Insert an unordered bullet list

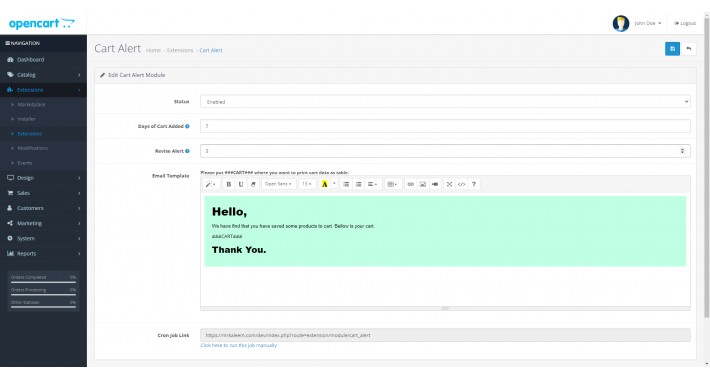point(346,184)
